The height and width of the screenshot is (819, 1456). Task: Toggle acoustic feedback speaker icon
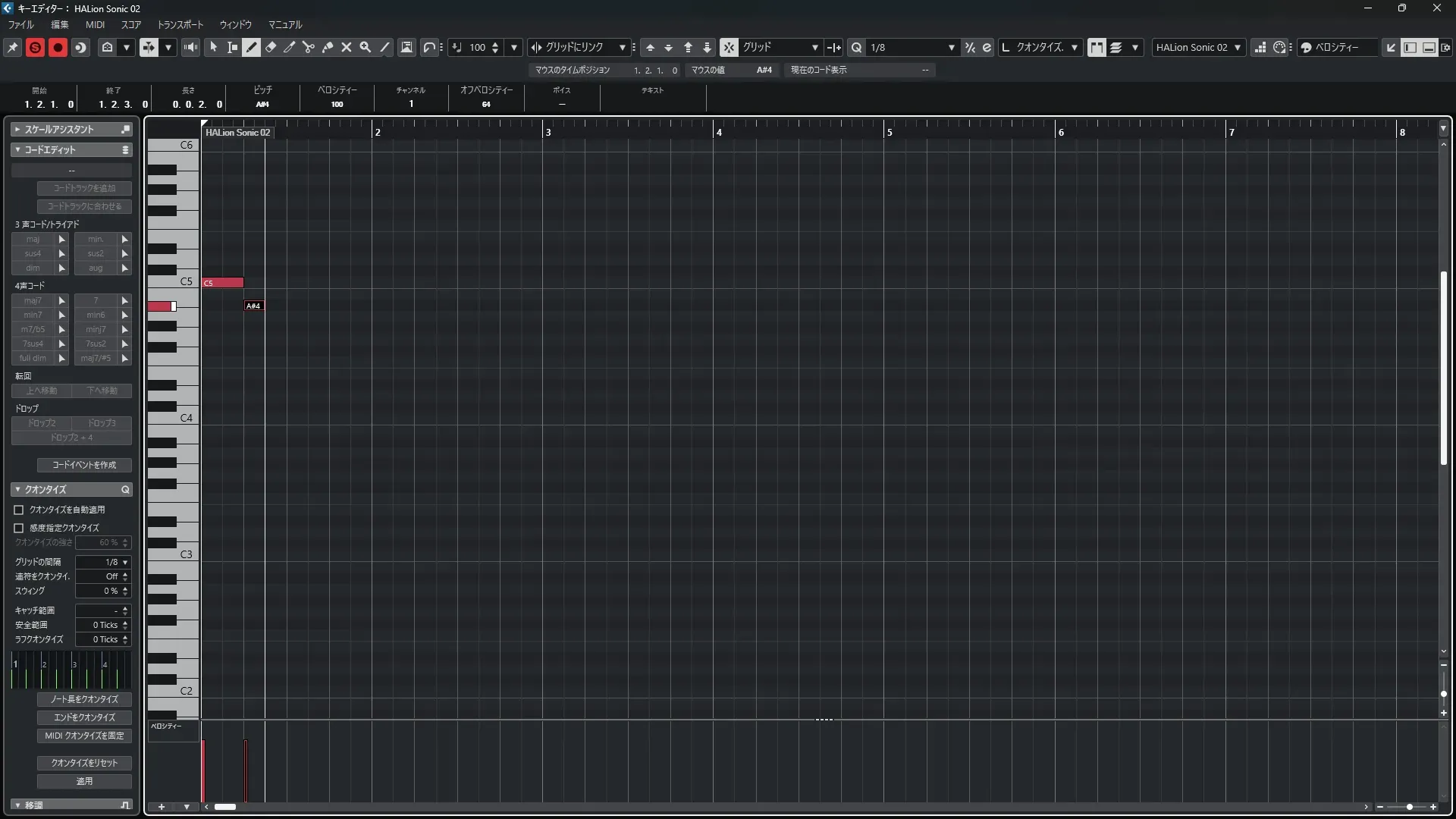tap(191, 47)
